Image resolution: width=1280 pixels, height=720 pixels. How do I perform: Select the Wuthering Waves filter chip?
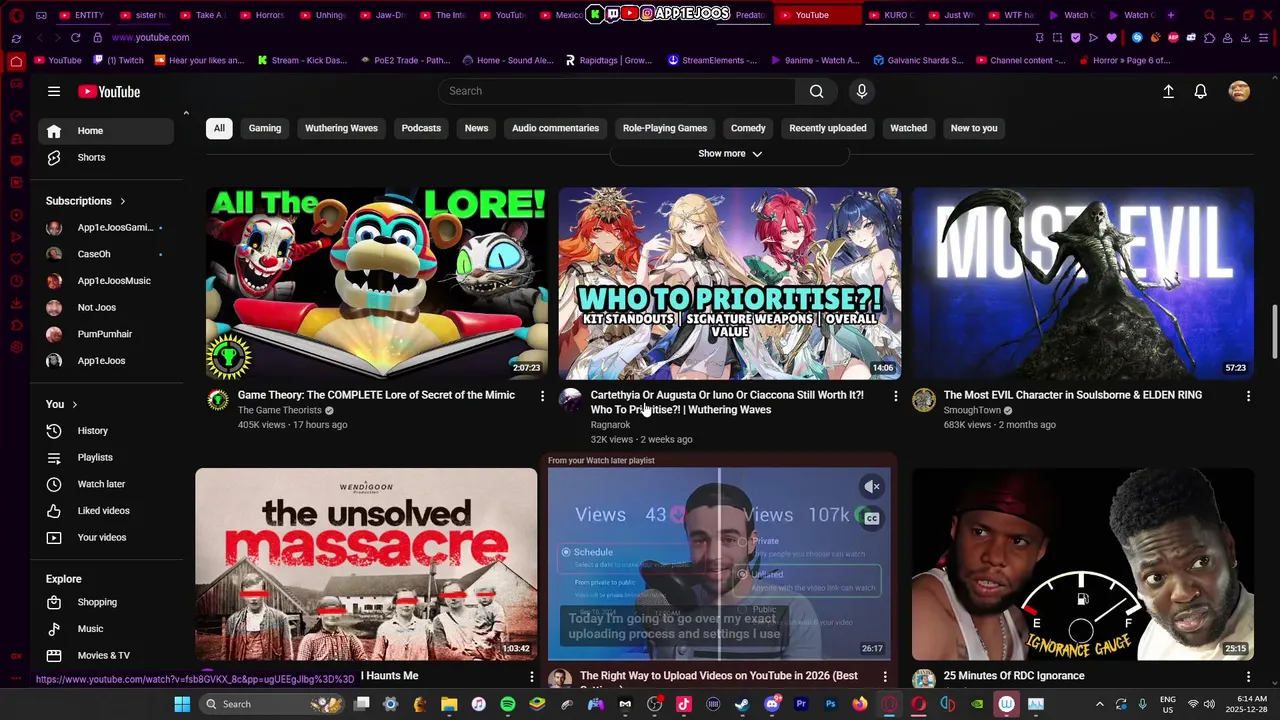pos(341,128)
